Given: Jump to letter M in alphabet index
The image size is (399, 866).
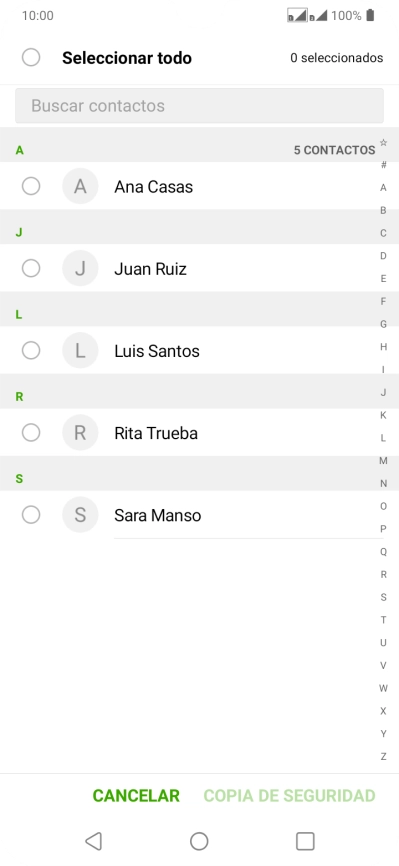Looking at the screenshot, I should pyautogui.click(x=384, y=461).
